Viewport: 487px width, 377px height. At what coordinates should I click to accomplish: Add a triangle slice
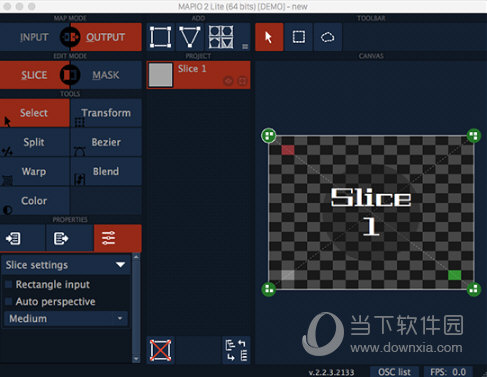point(190,37)
